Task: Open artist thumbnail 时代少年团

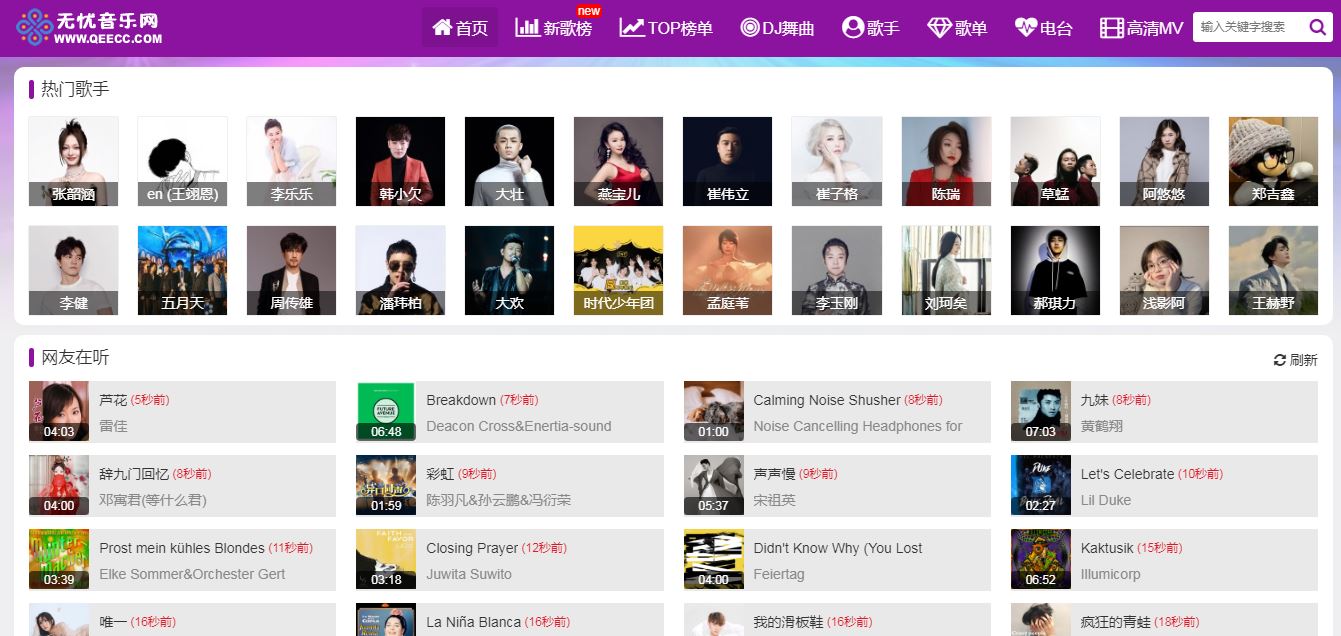Action: coord(618,270)
